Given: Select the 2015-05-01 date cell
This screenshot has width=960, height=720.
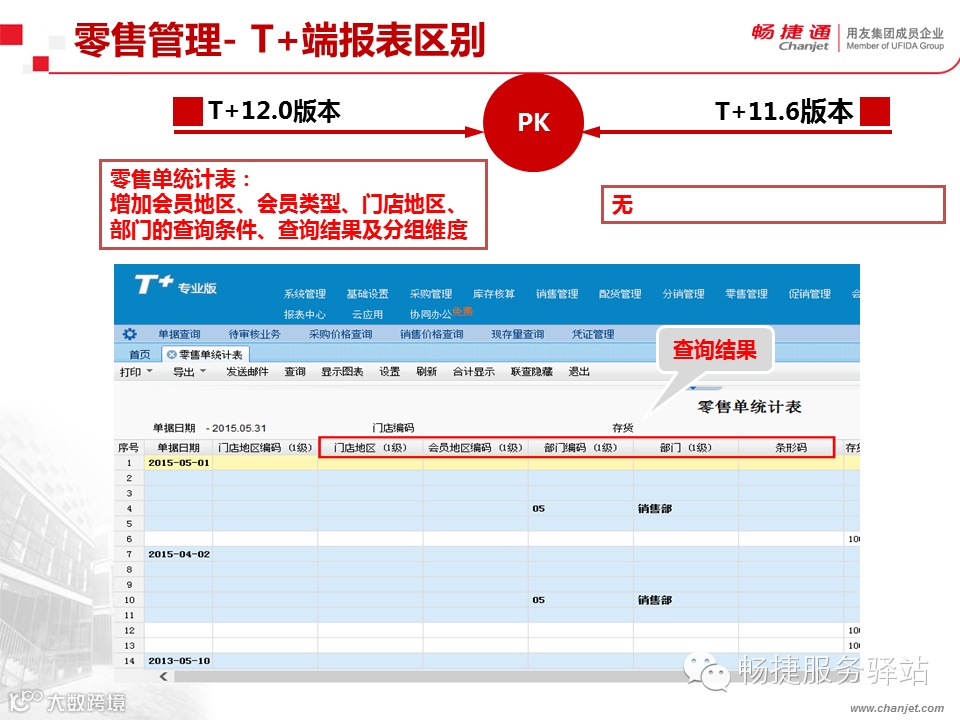Looking at the screenshot, I should (x=178, y=463).
